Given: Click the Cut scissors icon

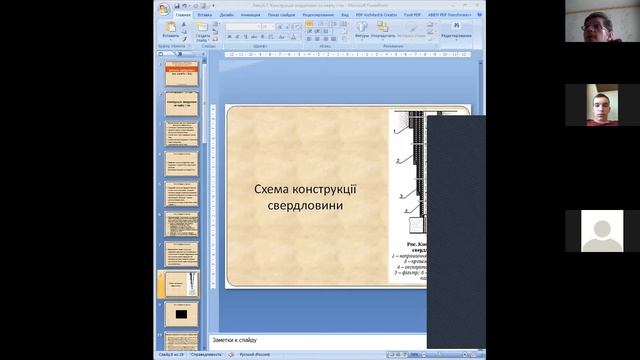Looking at the screenshot, I should tap(184, 24).
